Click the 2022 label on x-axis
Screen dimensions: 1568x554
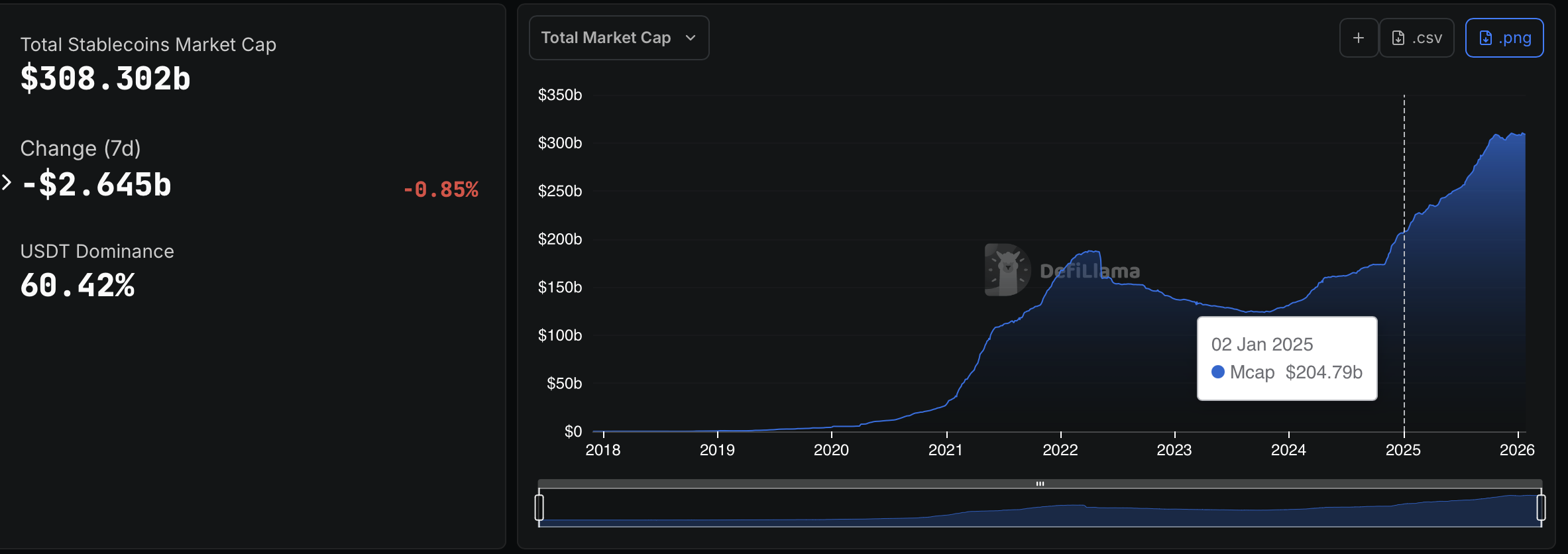tap(1060, 450)
